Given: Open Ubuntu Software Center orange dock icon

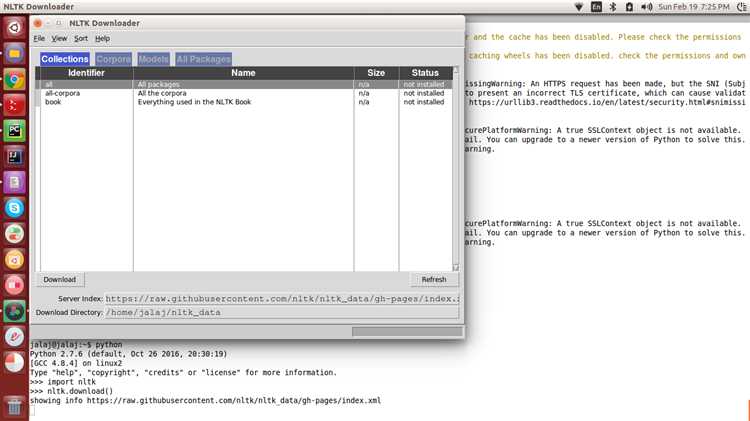Looking at the screenshot, I should [x=14, y=260].
